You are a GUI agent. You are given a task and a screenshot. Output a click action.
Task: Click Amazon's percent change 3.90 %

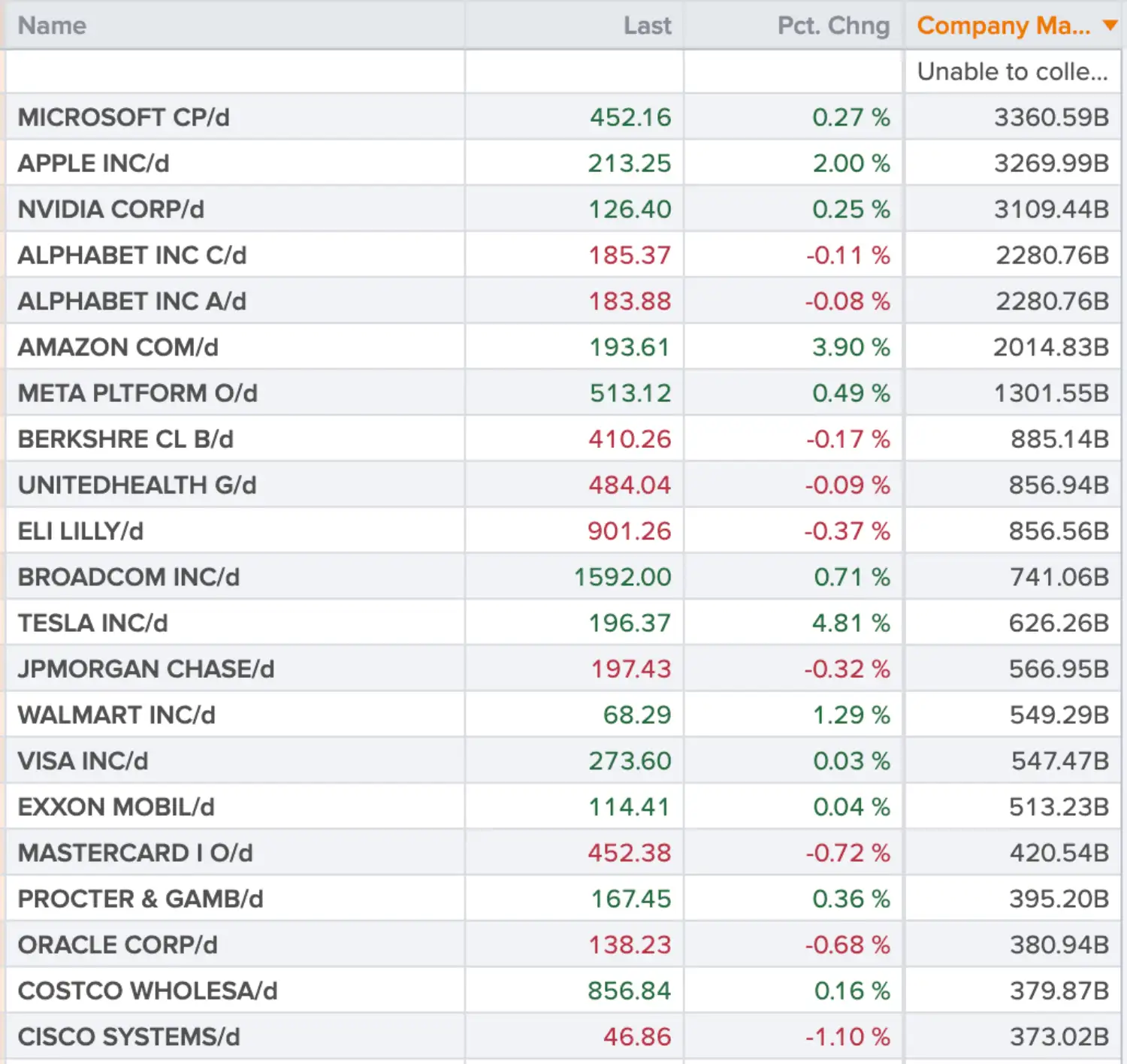tap(851, 347)
